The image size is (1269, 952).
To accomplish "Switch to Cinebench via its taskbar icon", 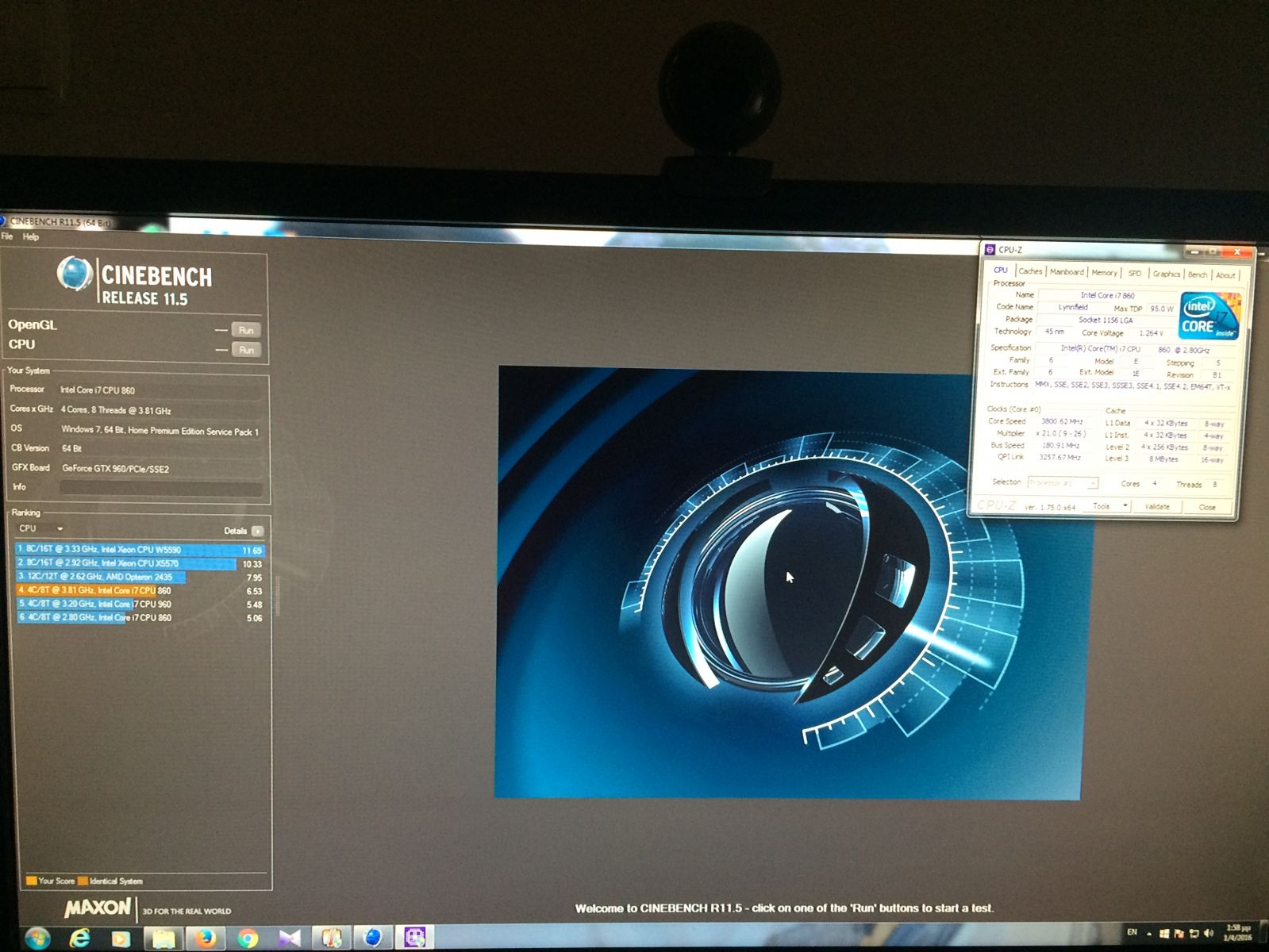I will [x=372, y=938].
